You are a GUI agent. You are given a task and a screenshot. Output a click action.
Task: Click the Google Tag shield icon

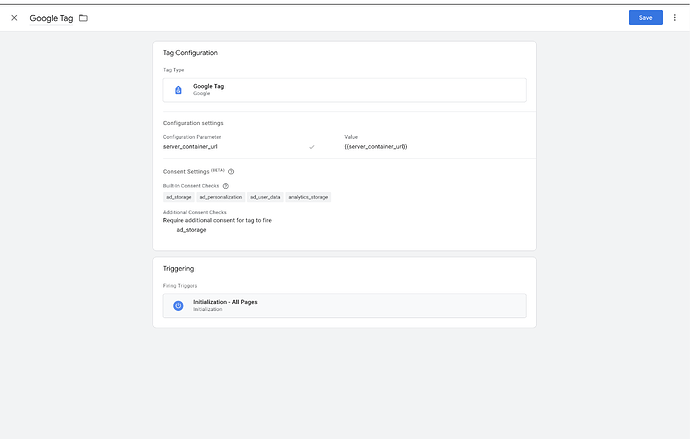[178, 90]
